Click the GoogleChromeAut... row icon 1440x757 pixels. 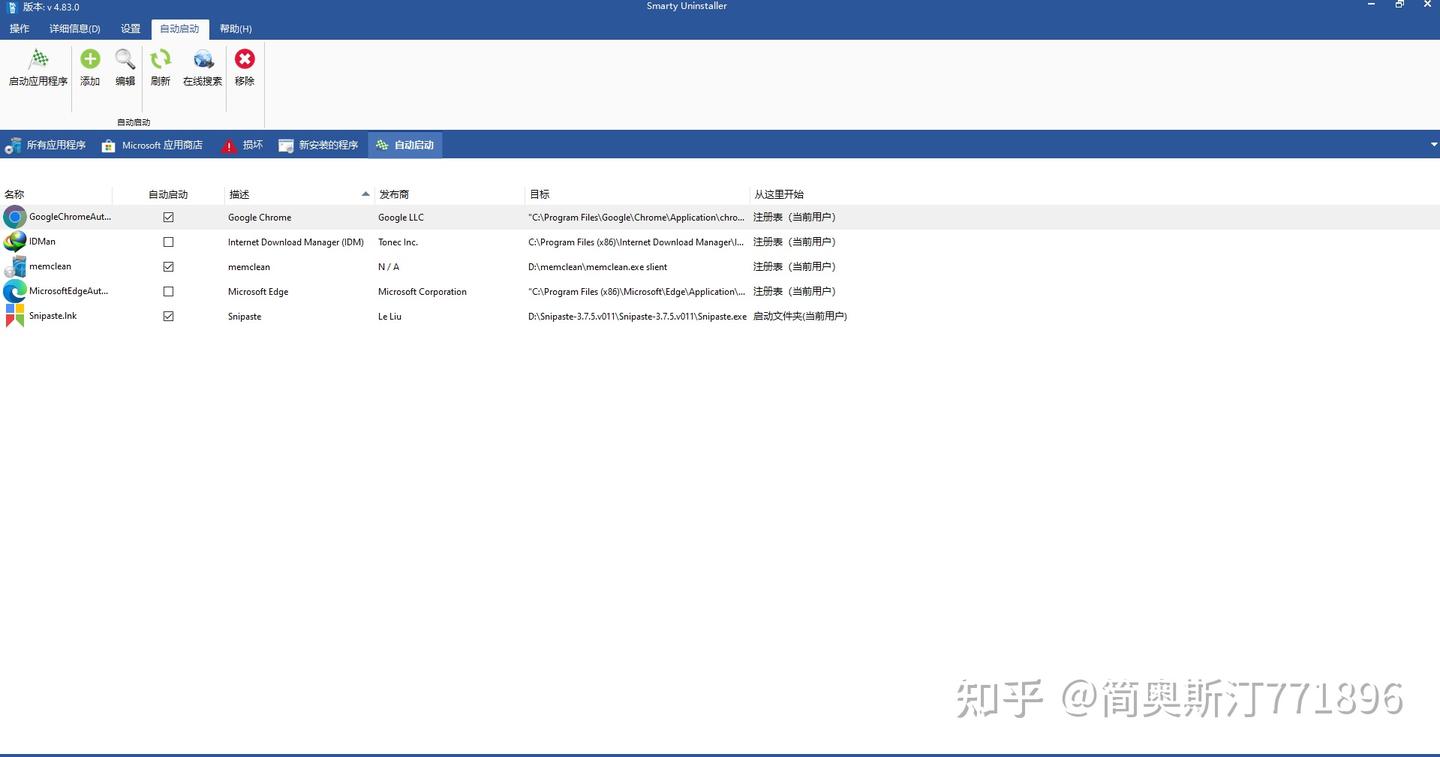[x=14, y=217]
